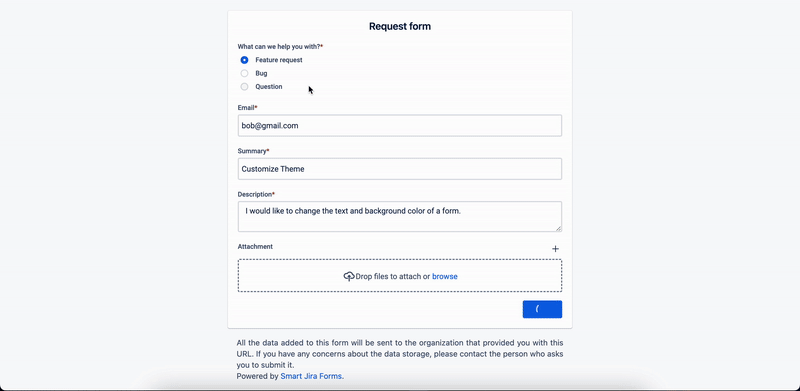Click the Bug option label text

click(x=261, y=73)
